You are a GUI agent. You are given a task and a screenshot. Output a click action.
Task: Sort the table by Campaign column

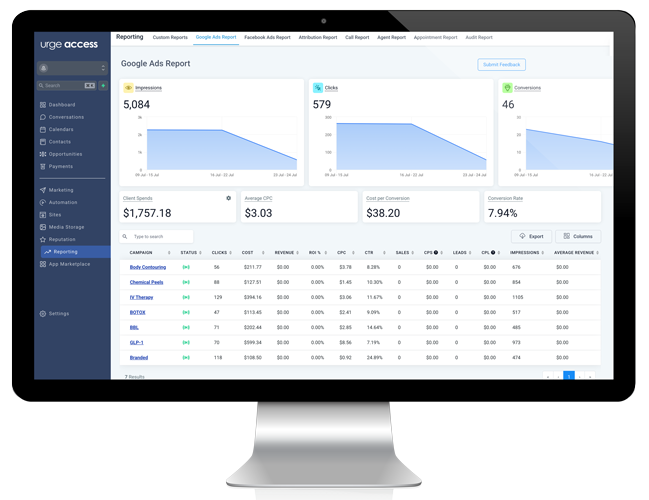[149, 253]
